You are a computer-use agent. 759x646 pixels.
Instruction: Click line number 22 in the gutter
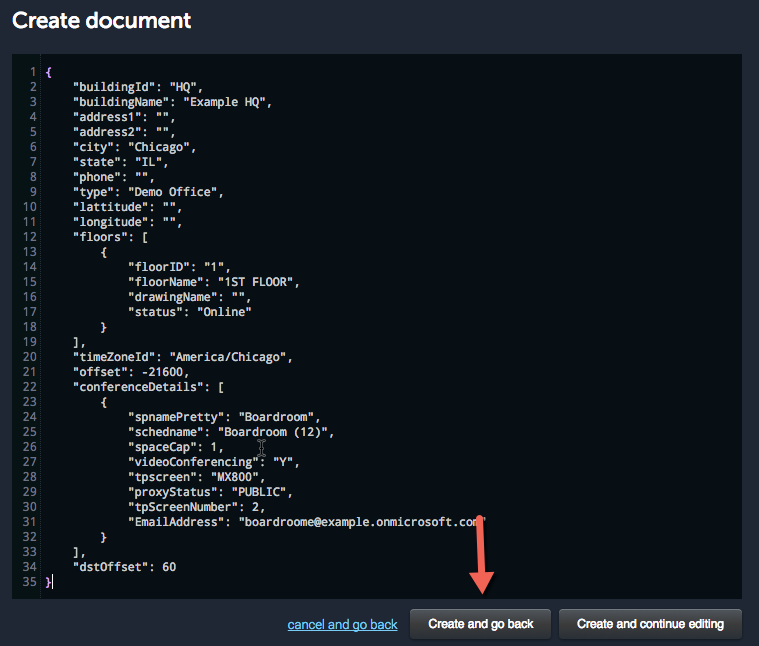(30, 387)
